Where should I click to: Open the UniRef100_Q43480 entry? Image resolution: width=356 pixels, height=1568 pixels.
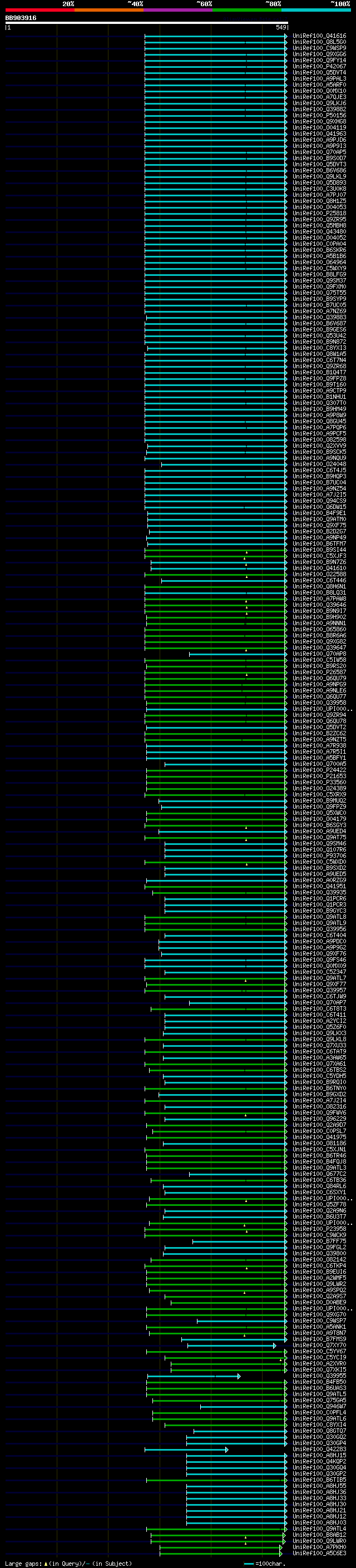tap(319, 231)
